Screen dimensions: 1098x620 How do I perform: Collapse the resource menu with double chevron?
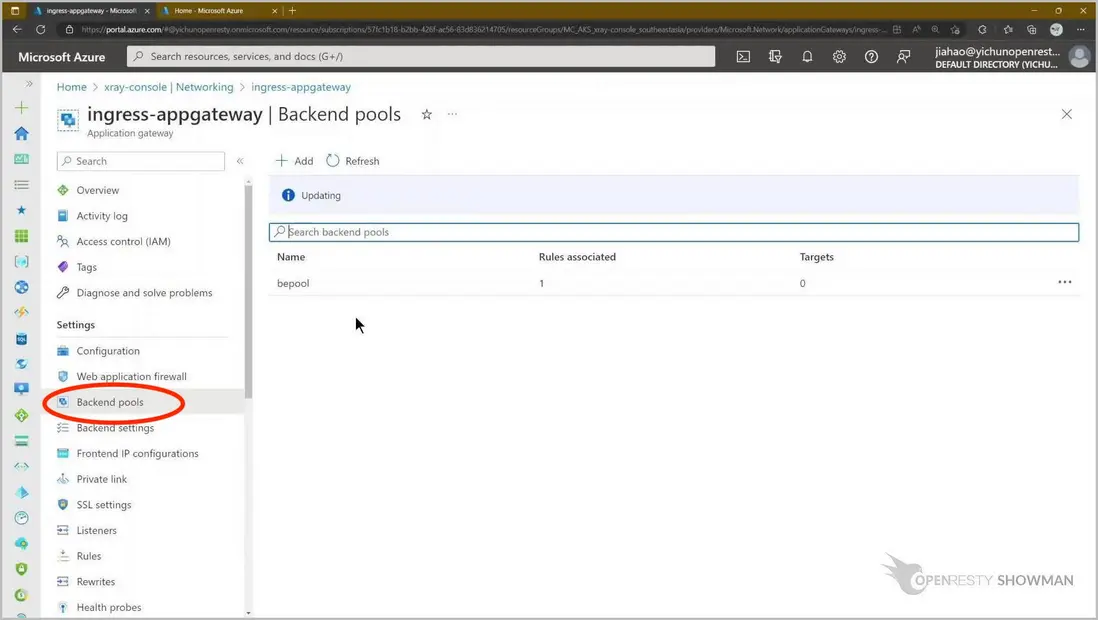(240, 161)
